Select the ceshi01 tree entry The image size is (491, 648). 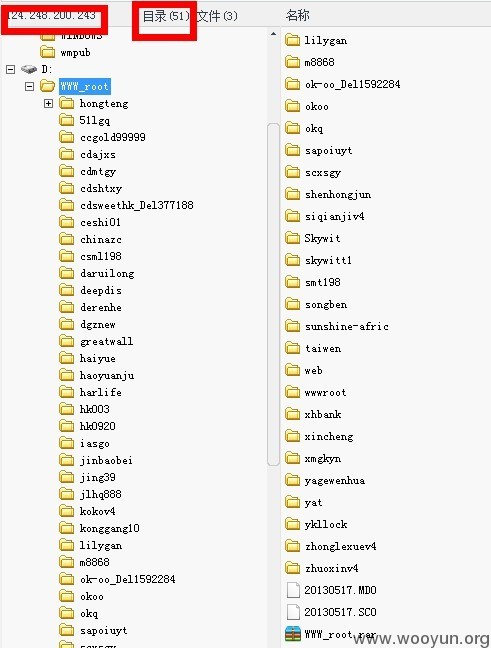[100, 222]
